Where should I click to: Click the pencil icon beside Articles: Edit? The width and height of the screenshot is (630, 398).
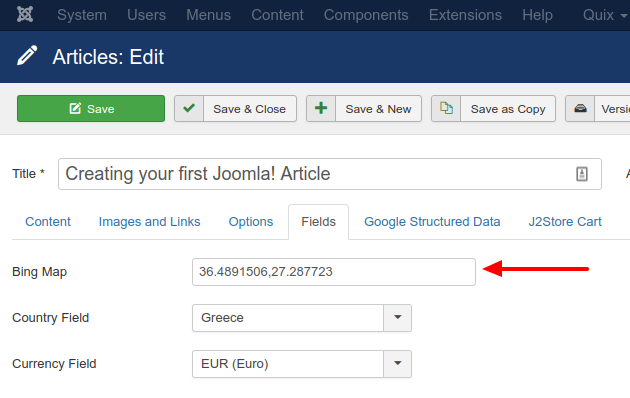pos(27,55)
